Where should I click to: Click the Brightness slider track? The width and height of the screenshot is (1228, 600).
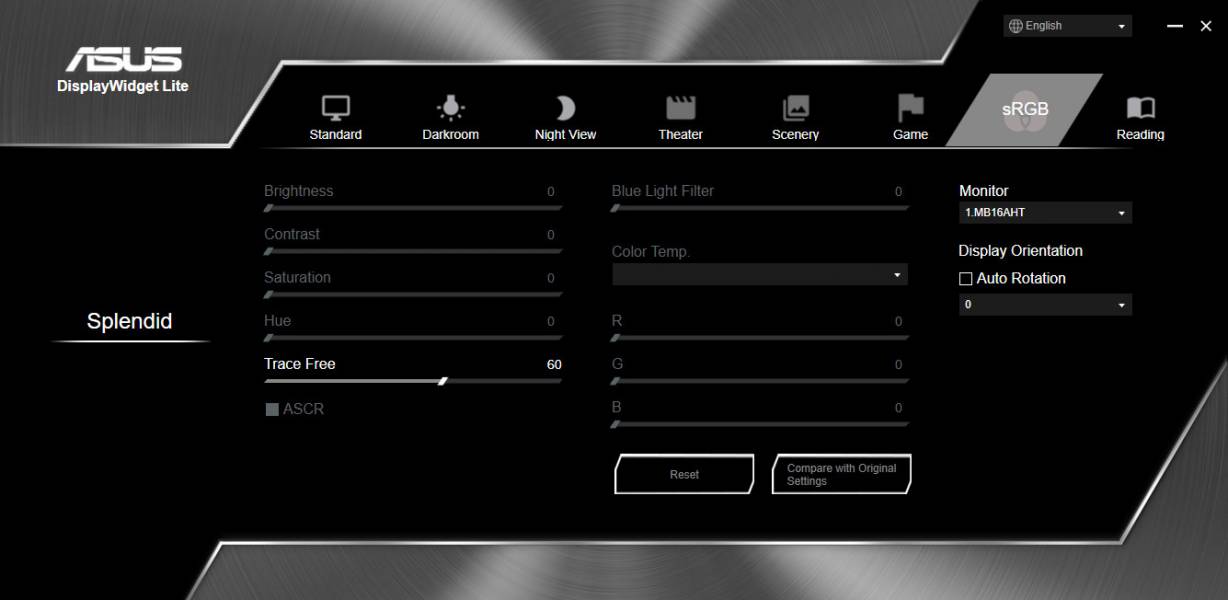point(413,208)
